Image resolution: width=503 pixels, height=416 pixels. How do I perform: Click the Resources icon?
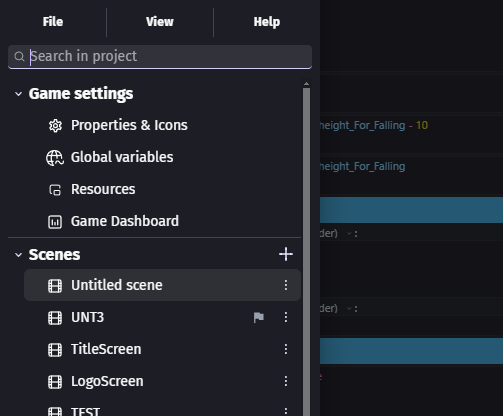pyautogui.click(x=55, y=190)
